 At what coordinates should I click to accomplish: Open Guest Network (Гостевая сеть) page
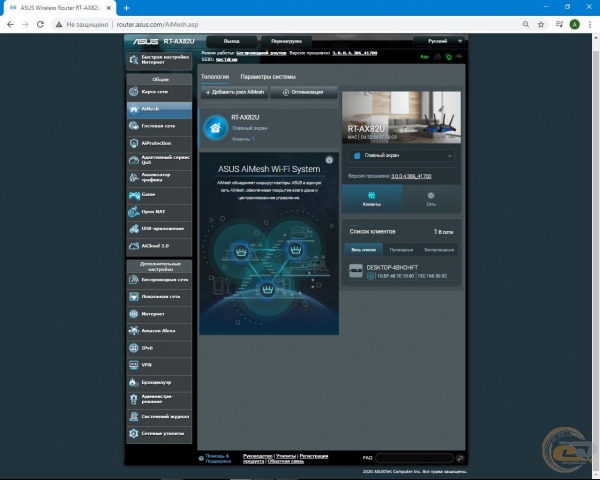(x=159, y=126)
